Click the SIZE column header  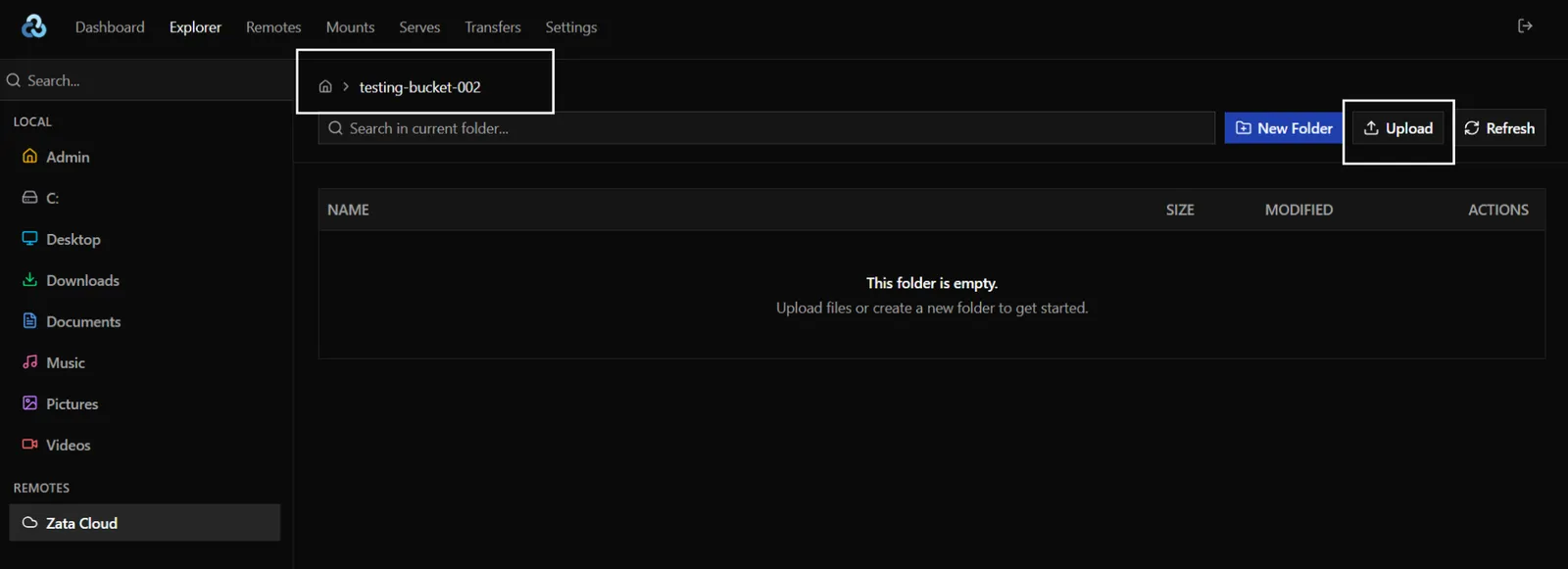point(1180,210)
